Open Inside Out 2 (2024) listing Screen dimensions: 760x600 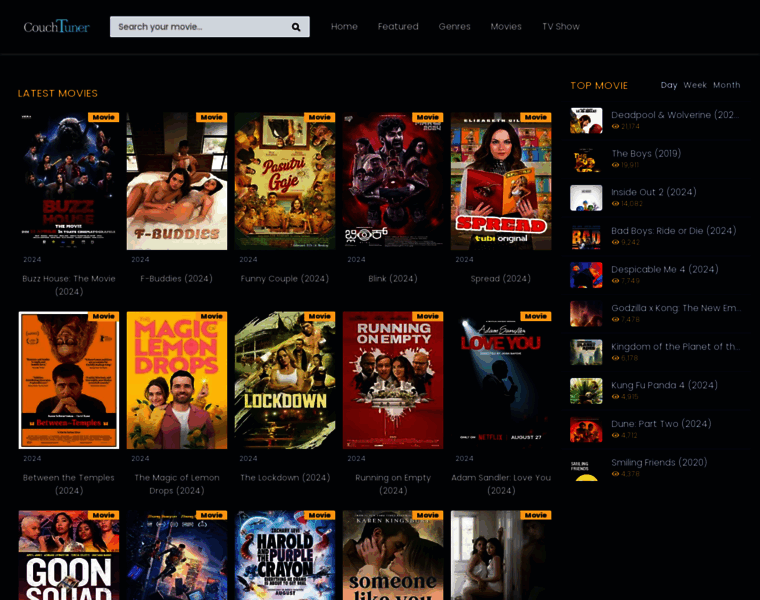(654, 192)
